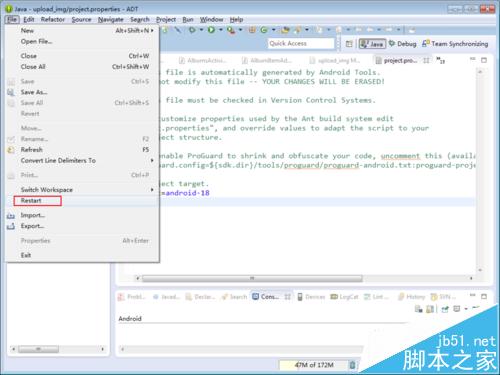Open the Navigate menu
The width and height of the screenshot is (500, 375).
pos(111,19)
